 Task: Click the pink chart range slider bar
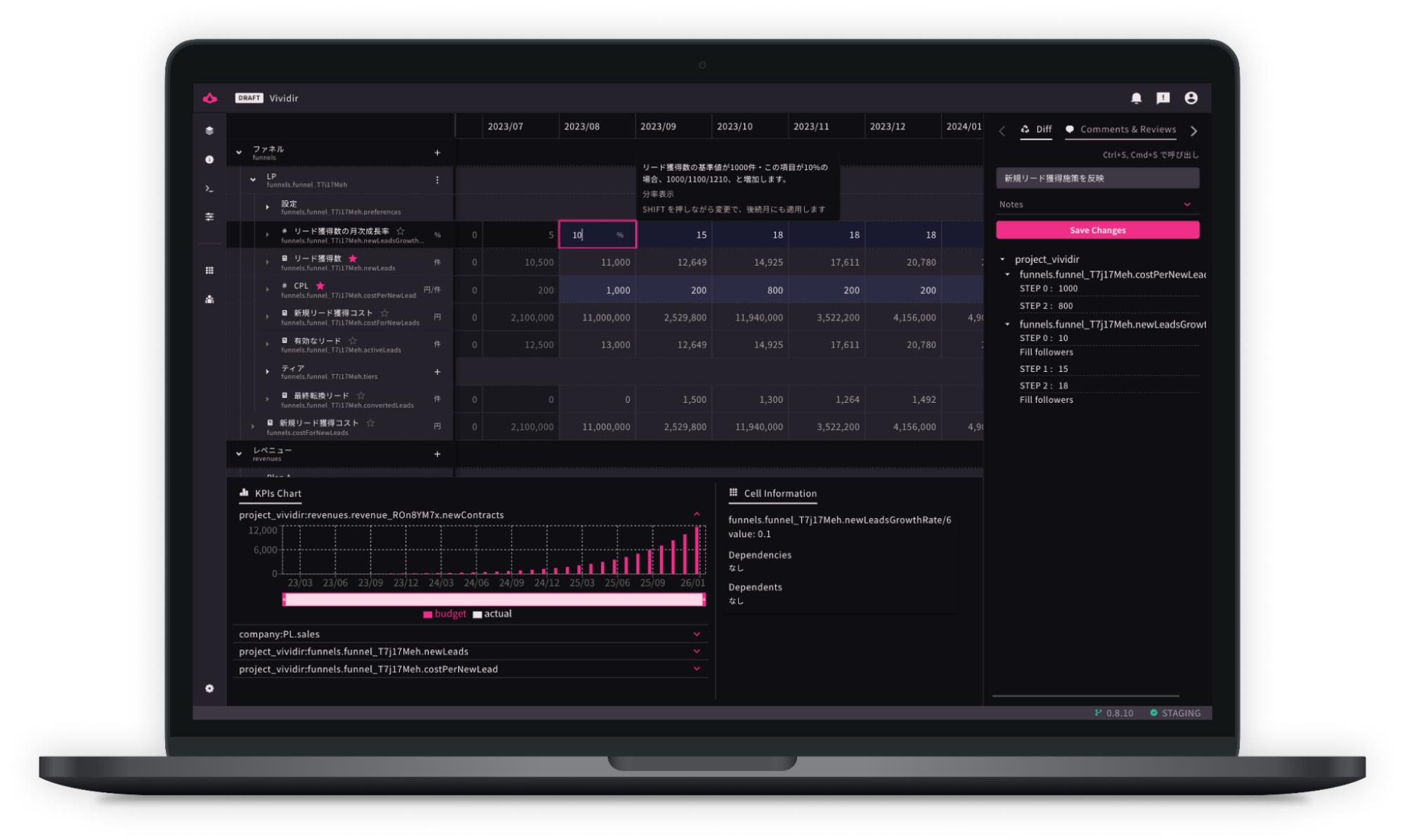[493, 599]
